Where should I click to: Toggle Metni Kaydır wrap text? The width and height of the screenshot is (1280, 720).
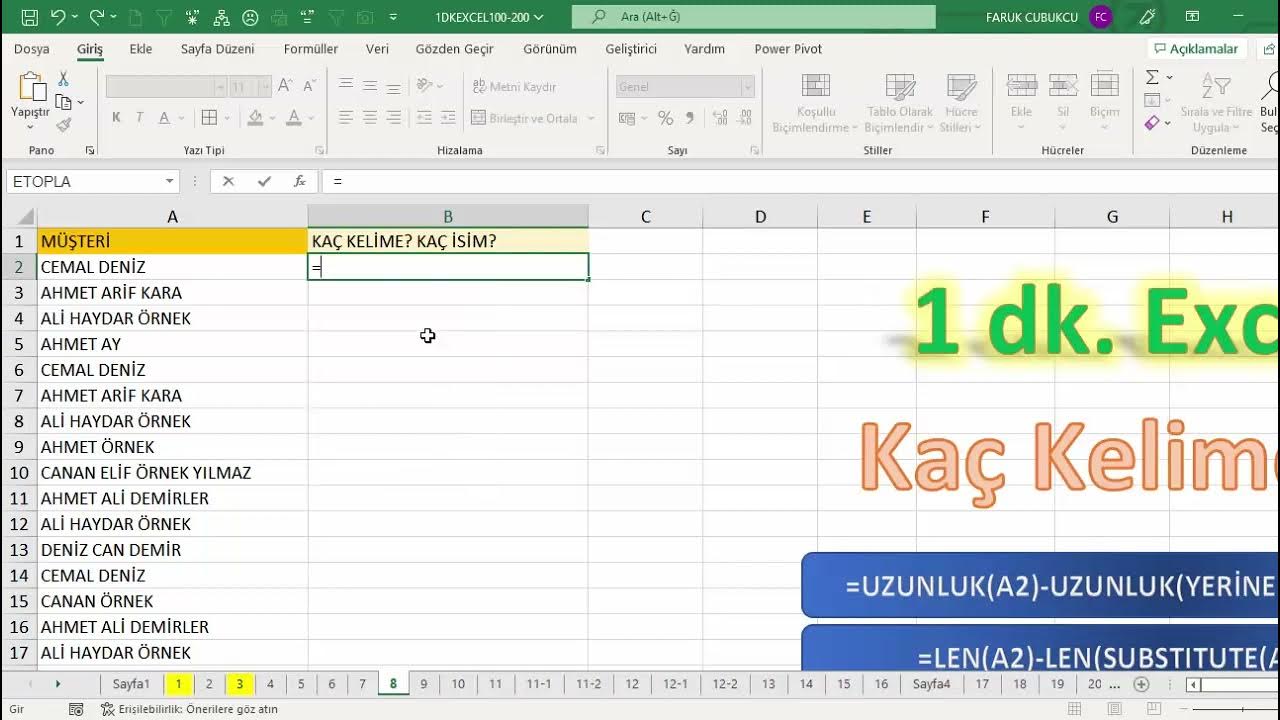click(514, 87)
